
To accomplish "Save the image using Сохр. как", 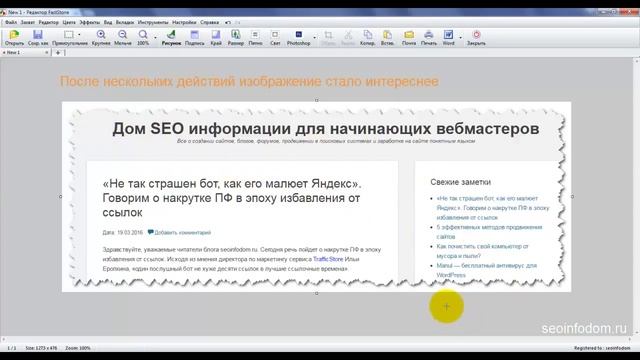I will tap(38, 38).
